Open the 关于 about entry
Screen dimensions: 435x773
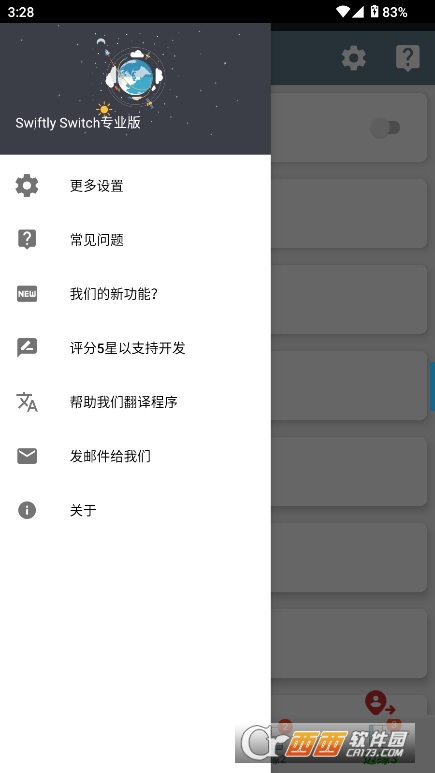coord(135,510)
